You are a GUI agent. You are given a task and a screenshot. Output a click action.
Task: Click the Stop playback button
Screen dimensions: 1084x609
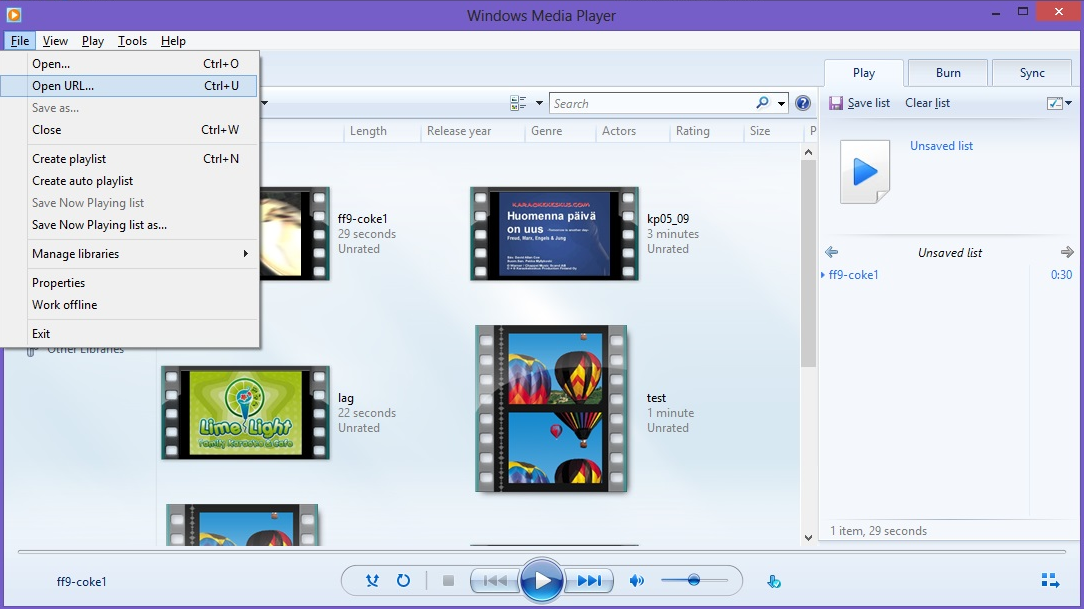click(x=448, y=580)
